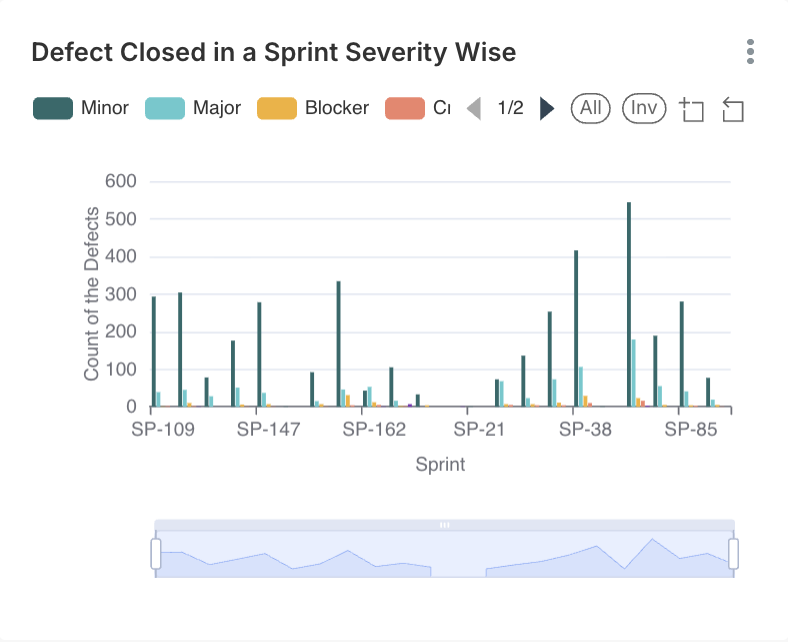This screenshot has height=642, width=788.
Task: Click the zoom reset icon
Action: pos(732,109)
